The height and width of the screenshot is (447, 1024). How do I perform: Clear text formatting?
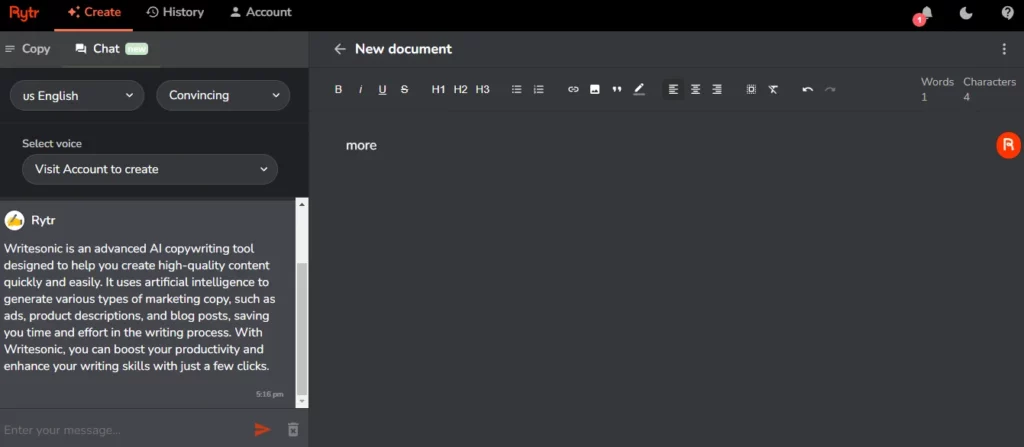coord(773,90)
